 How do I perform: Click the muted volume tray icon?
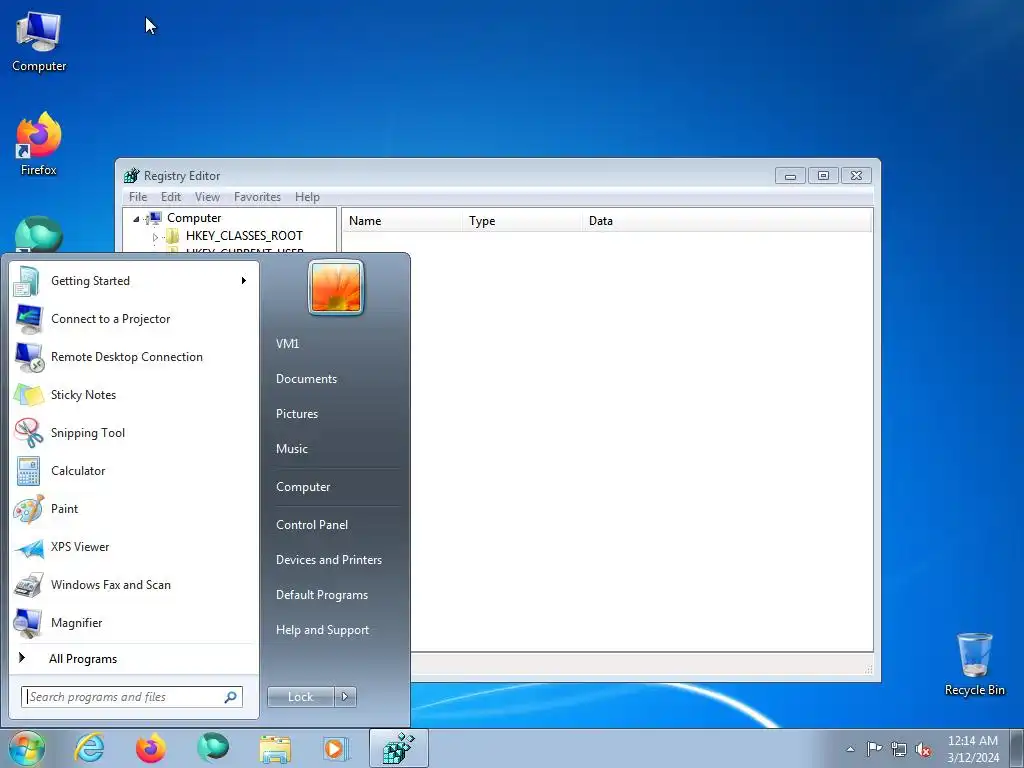[x=923, y=749]
